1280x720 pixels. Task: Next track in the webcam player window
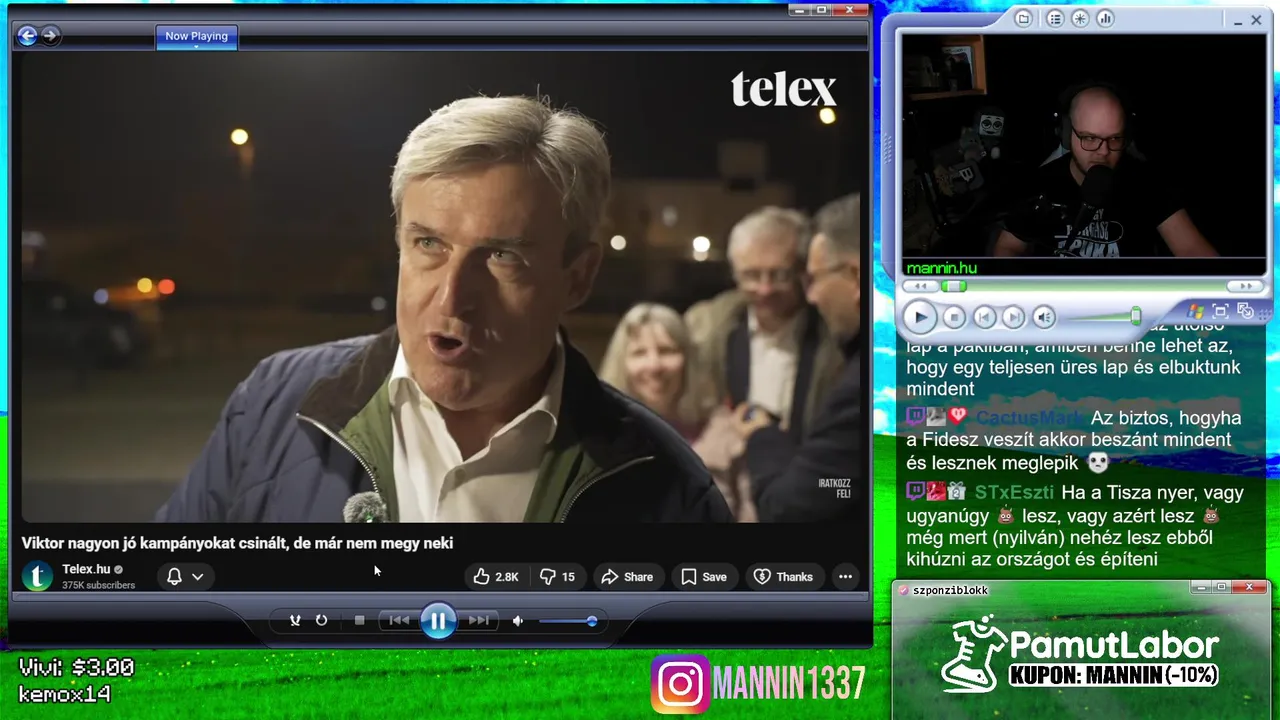point(1013,317)
